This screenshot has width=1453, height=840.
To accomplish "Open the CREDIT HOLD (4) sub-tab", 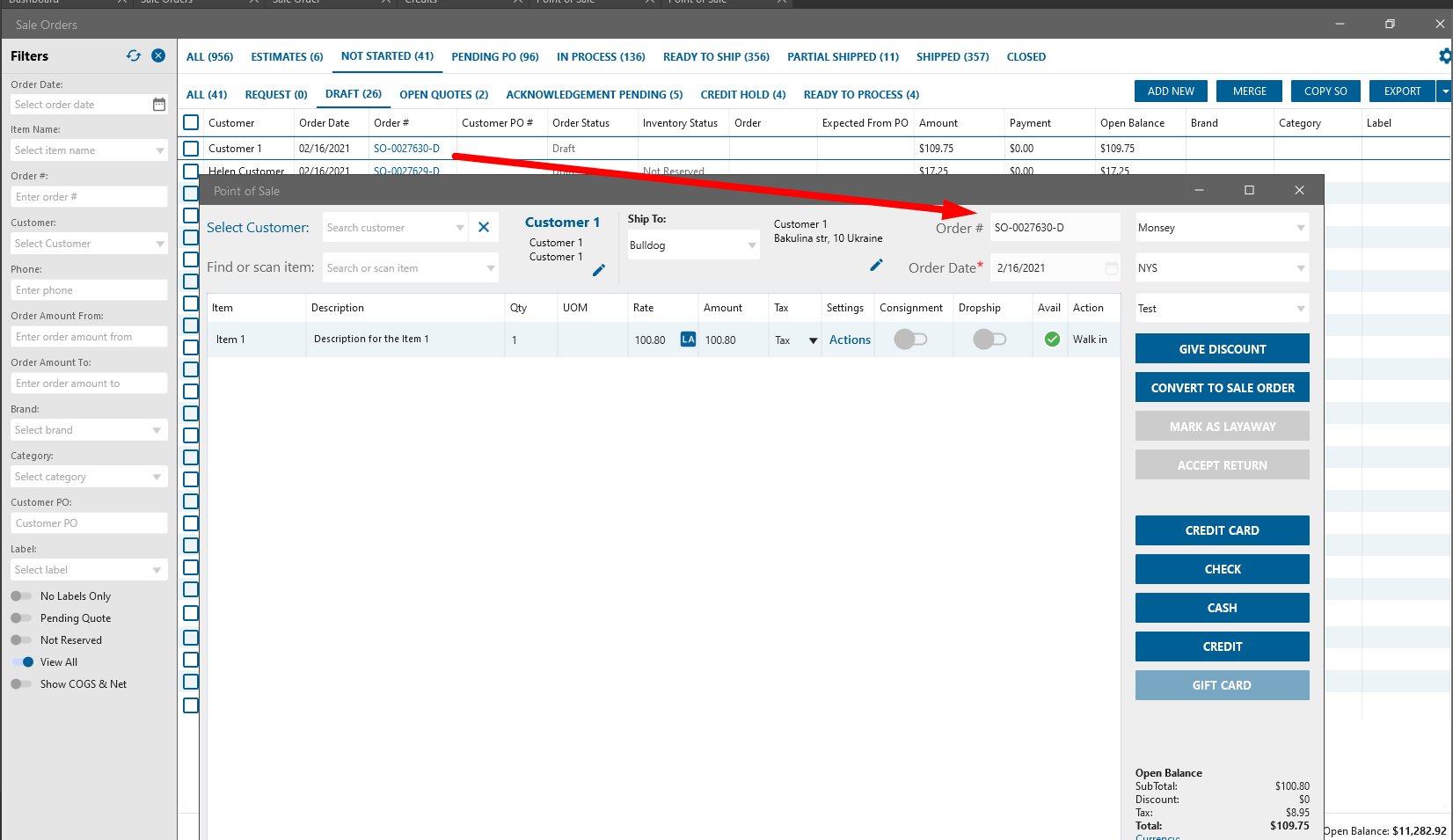I will tap(743, 95).
